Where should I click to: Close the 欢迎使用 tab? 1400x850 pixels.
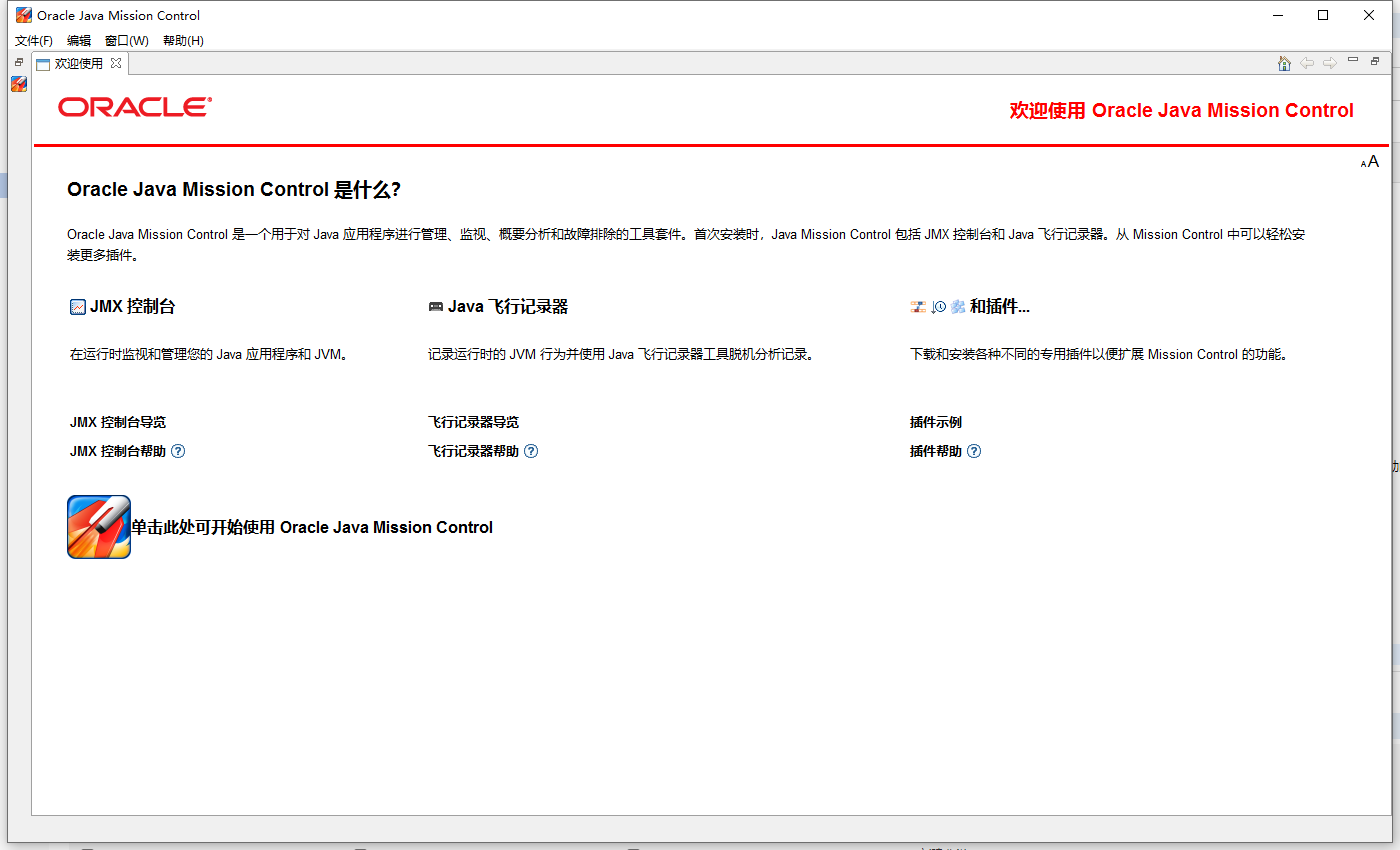coord(116,63)
